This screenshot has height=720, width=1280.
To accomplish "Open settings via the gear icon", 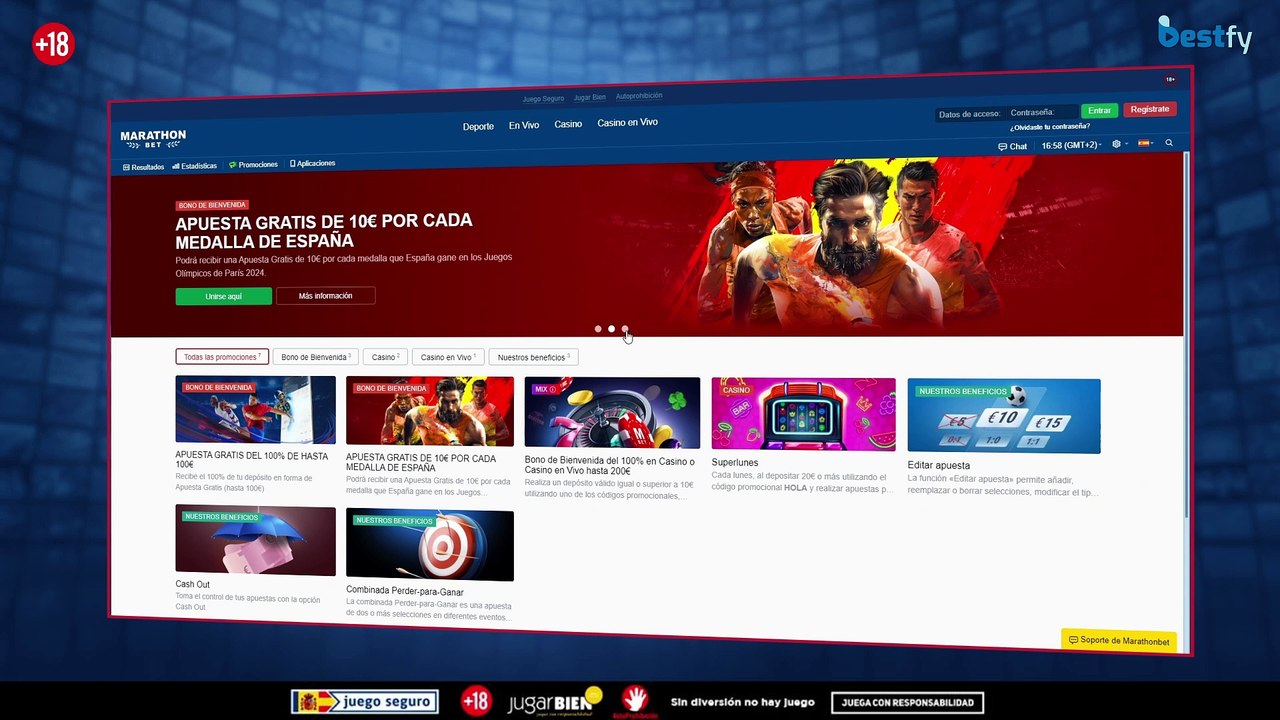I will pyautogui.click(x=1117, y=144).
